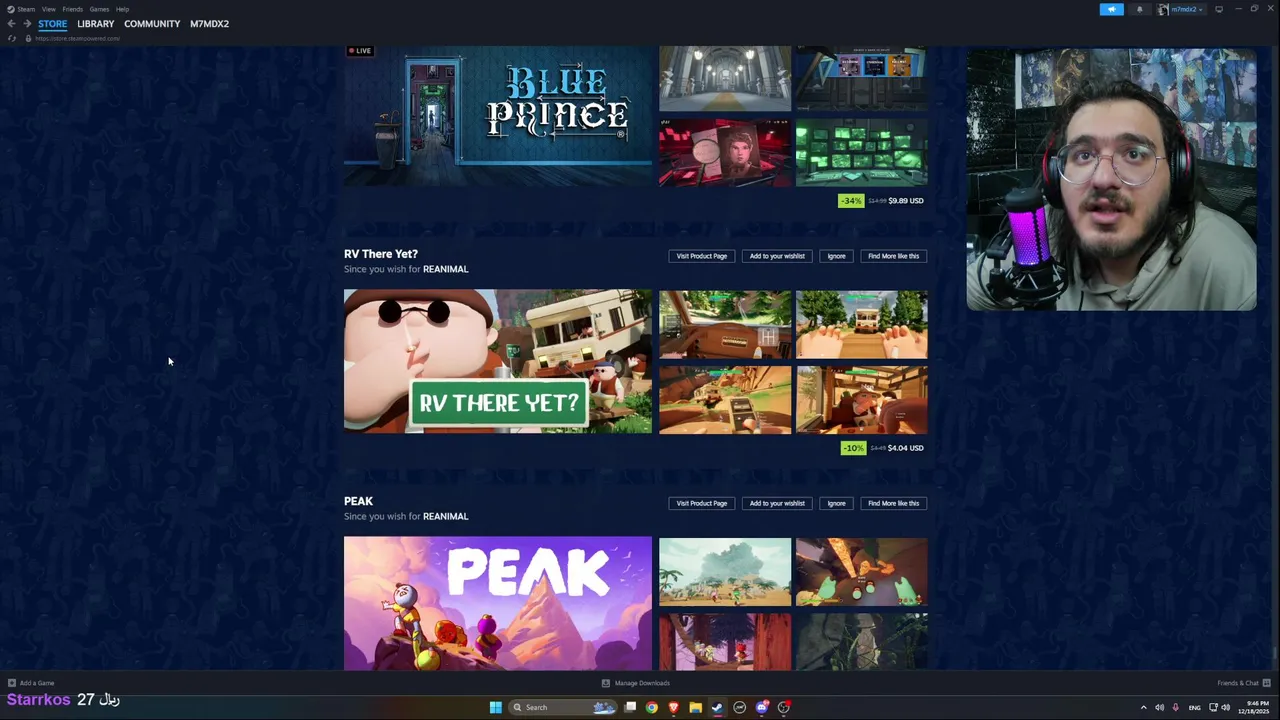The image size is (1280, 720).
Task: Switch to Big Picture mode icon
Action: point(1218,9)
